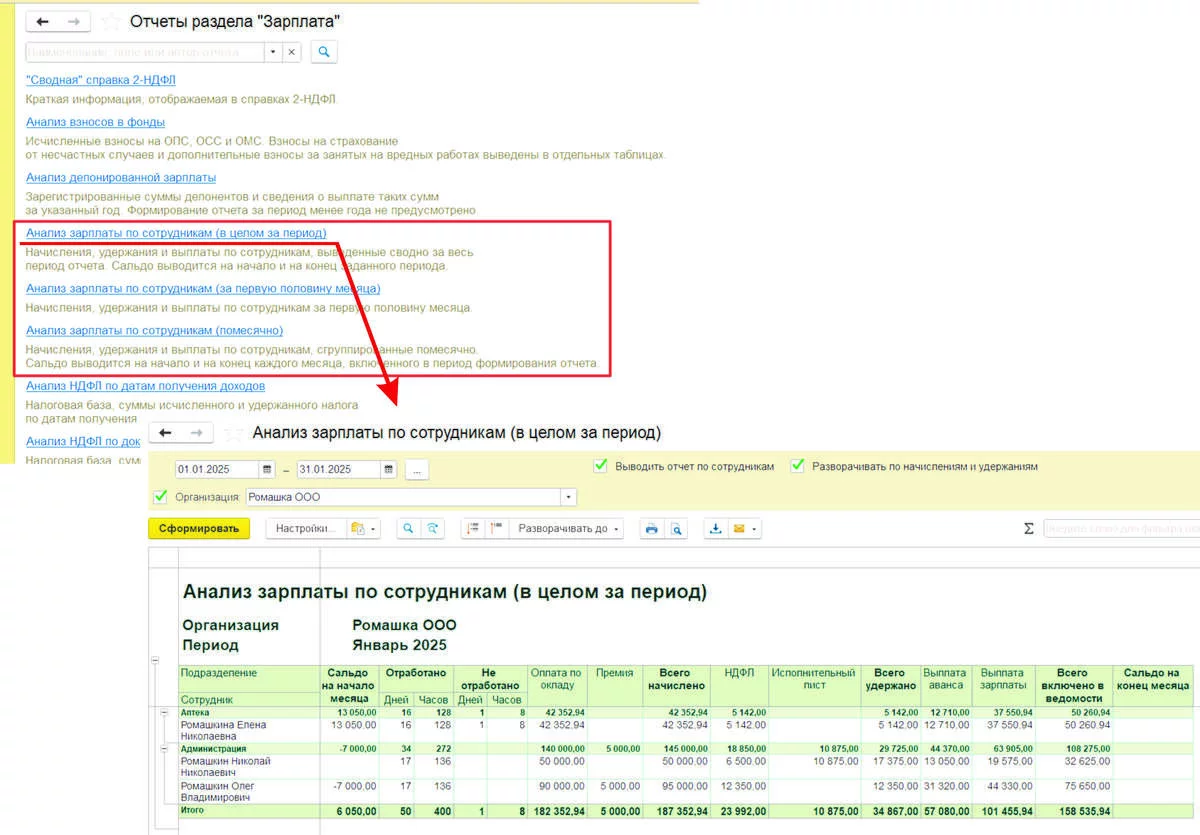Open 'Анализ взносов в фонды' report link
Image resolution: width=1200 pixels, height=835 pixels.
coord(95,122)
